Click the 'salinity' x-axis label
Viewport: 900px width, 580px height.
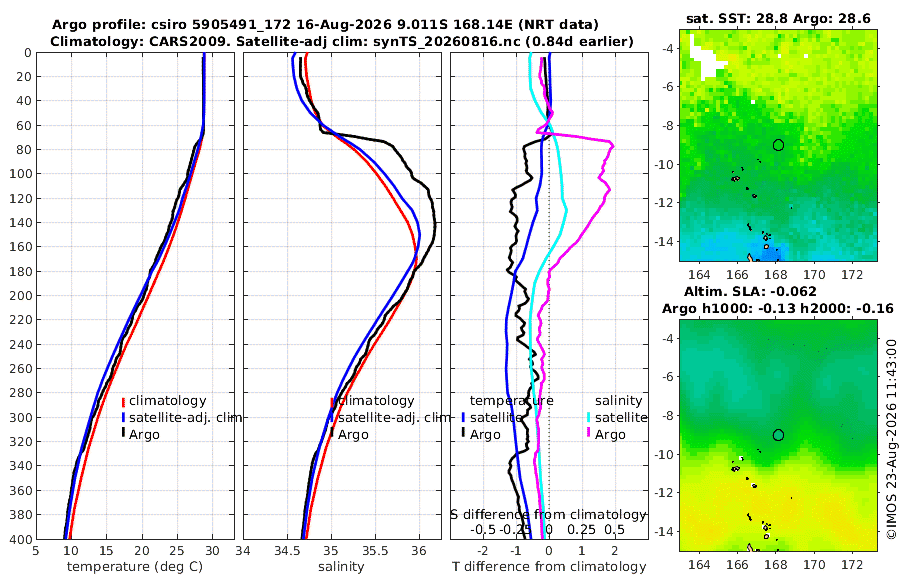[x=341, y=567]
